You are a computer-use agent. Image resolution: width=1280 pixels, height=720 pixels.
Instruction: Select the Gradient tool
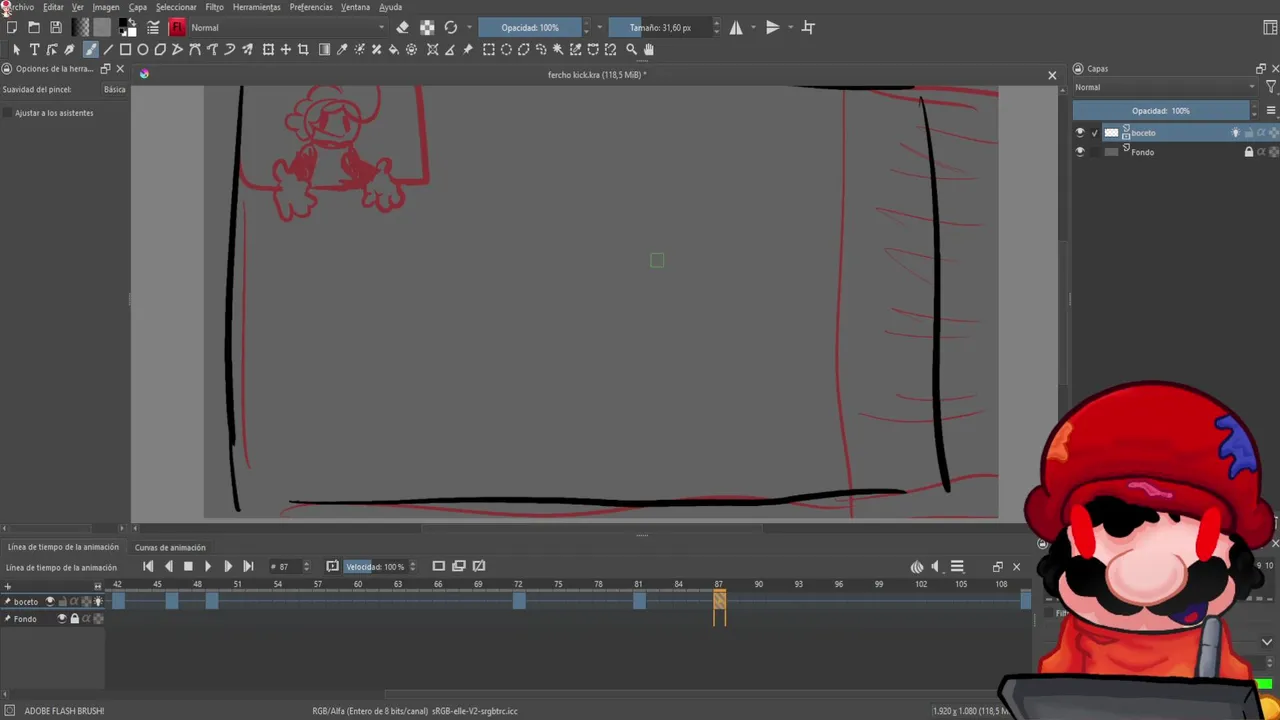[x=324, y=49]
